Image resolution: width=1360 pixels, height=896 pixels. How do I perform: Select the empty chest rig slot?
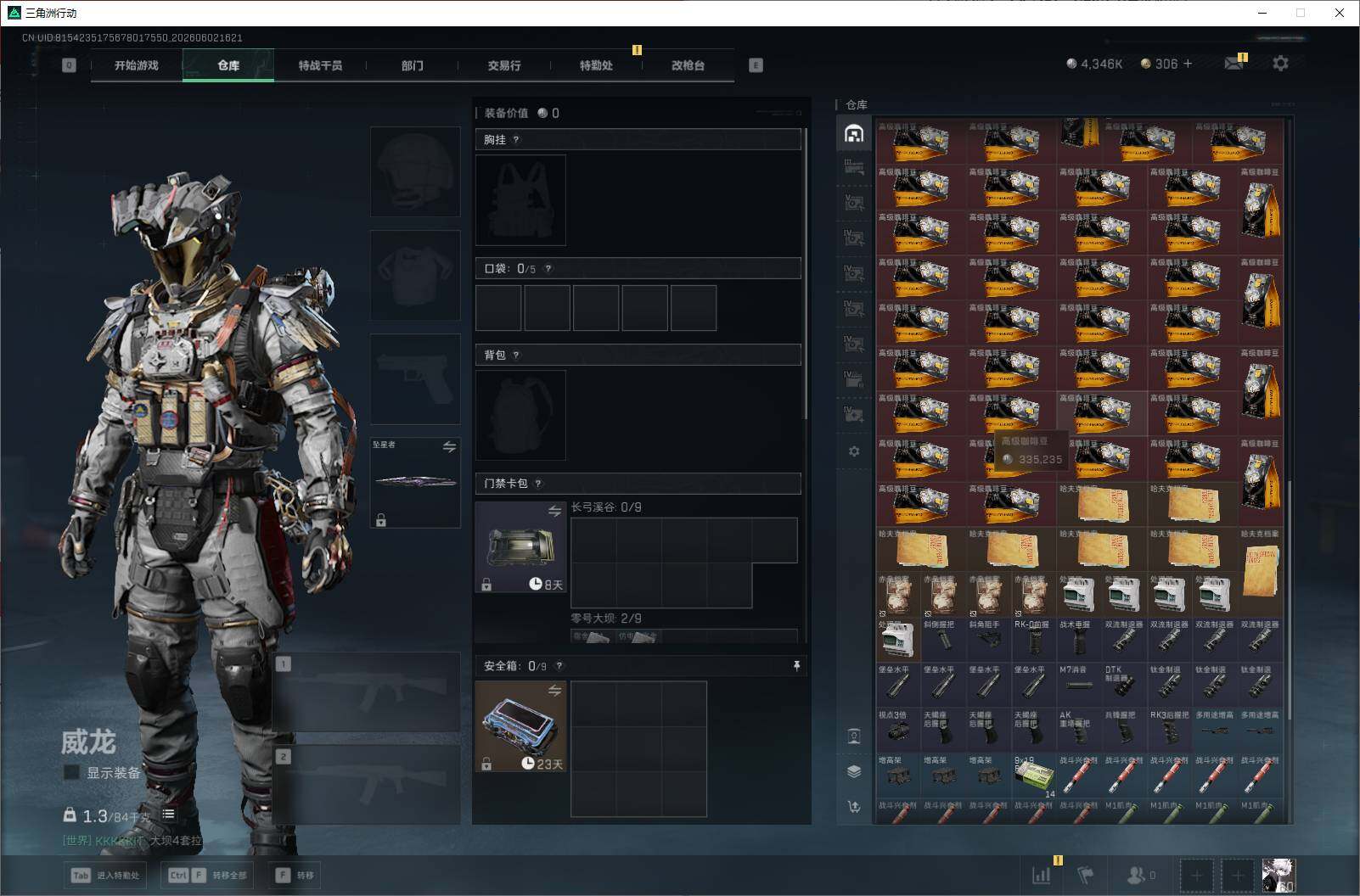(520, 200)
